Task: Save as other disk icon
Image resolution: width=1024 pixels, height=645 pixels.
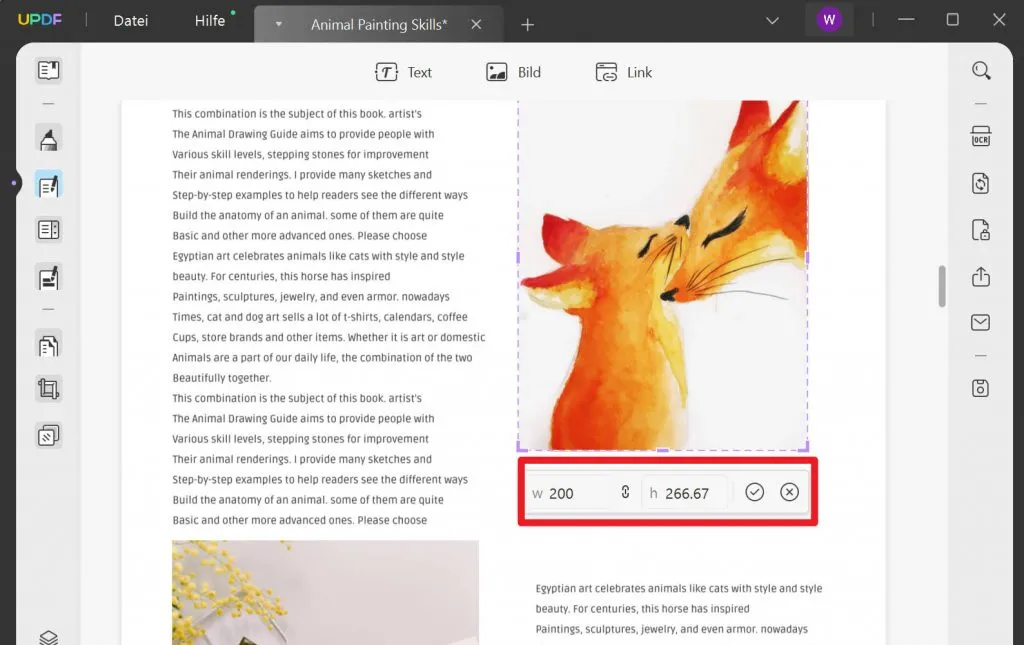Action: point(980,388)
